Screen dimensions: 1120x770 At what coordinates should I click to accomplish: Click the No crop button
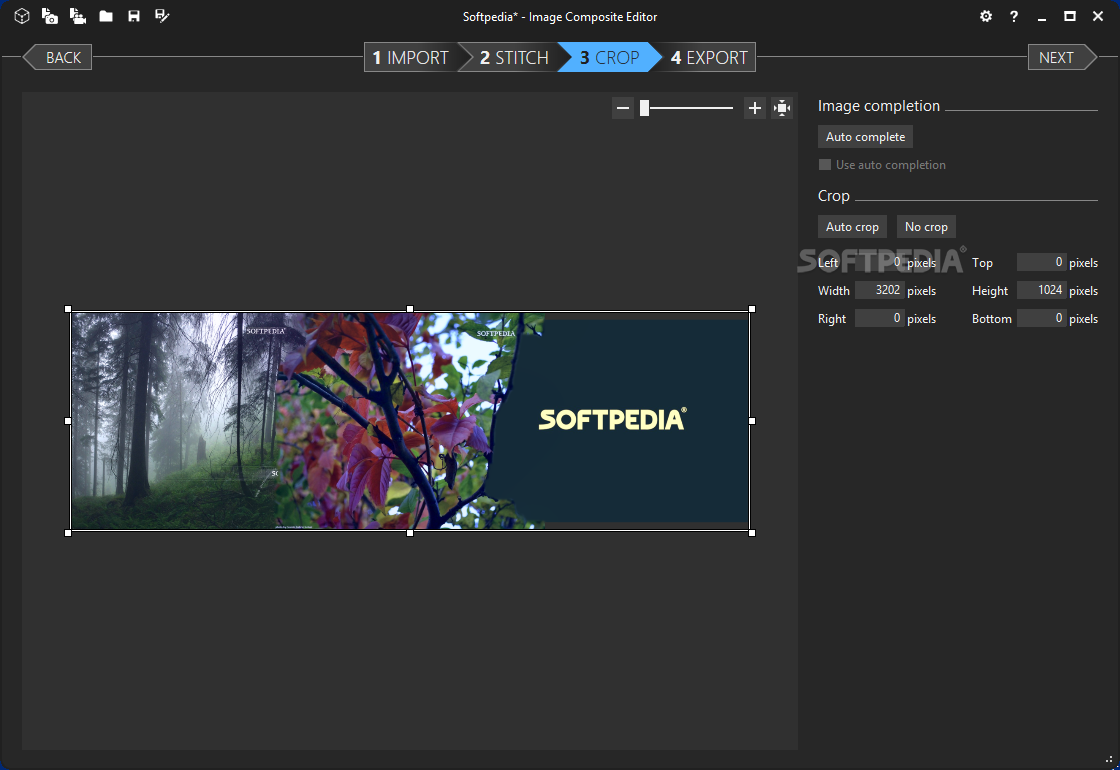tap(926, 226)
